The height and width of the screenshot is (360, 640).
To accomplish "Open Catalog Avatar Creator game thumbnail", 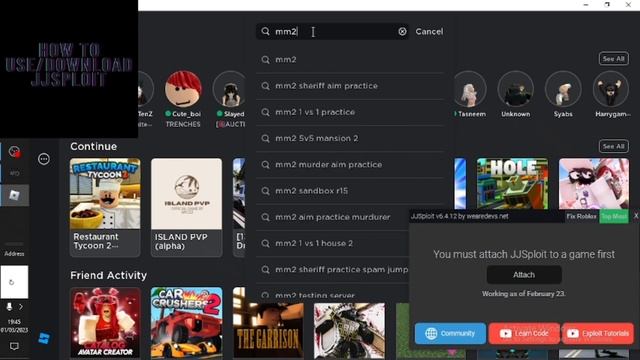I will [105, 322].
